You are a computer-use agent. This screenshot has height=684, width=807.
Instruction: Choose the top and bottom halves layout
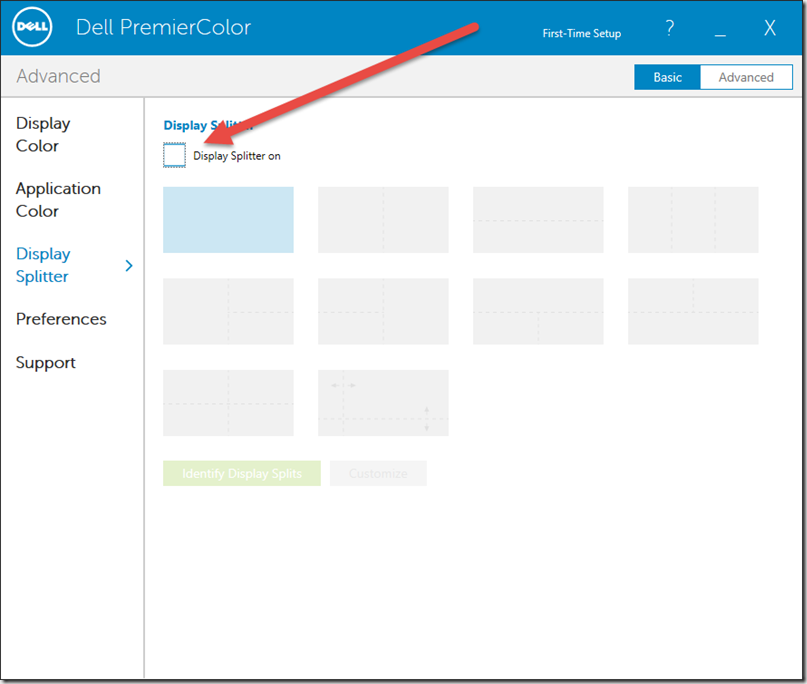click(x=538, y=220)
